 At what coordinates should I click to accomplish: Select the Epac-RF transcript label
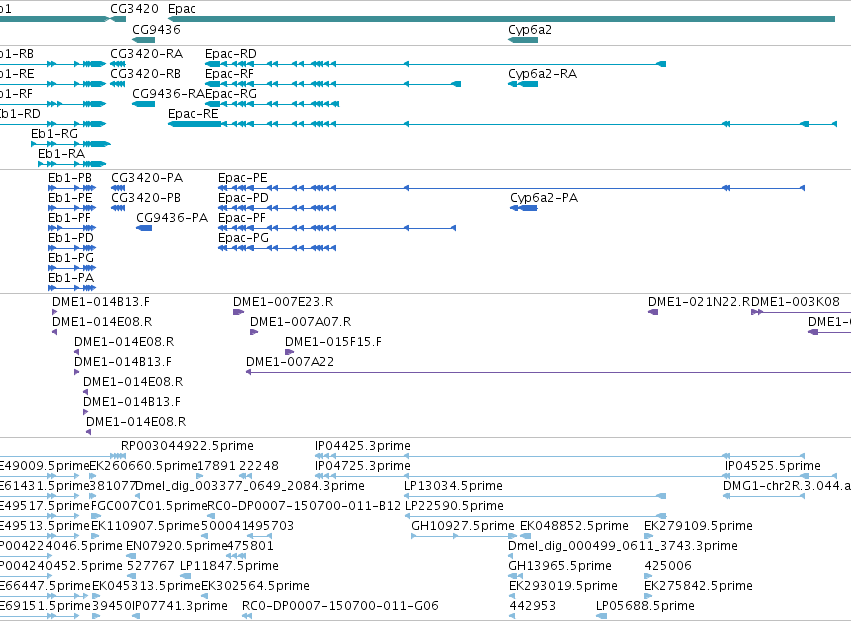point(229,74)
